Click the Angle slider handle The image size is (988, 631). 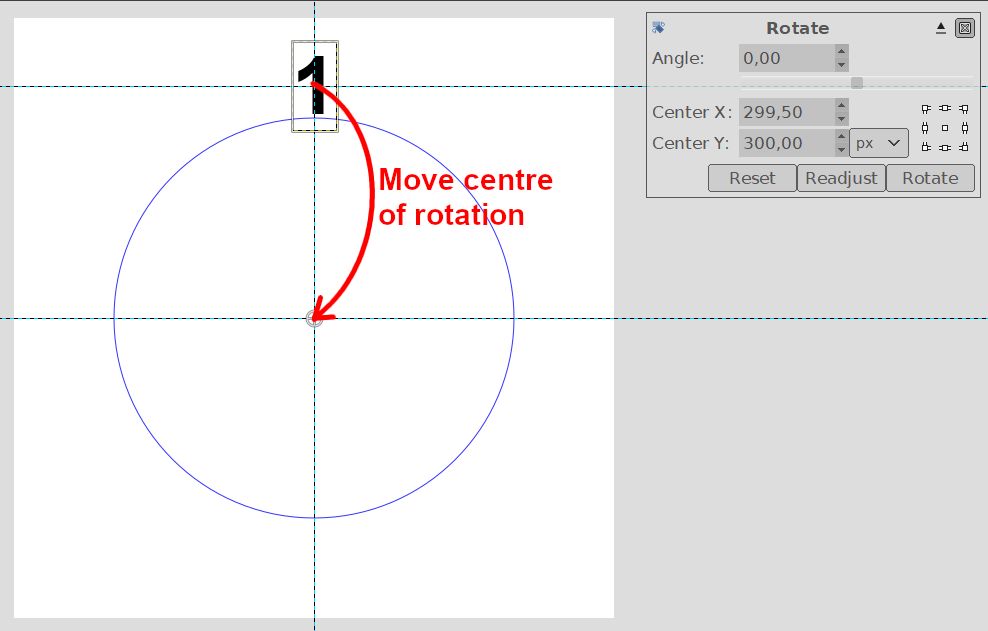(857, 83)
